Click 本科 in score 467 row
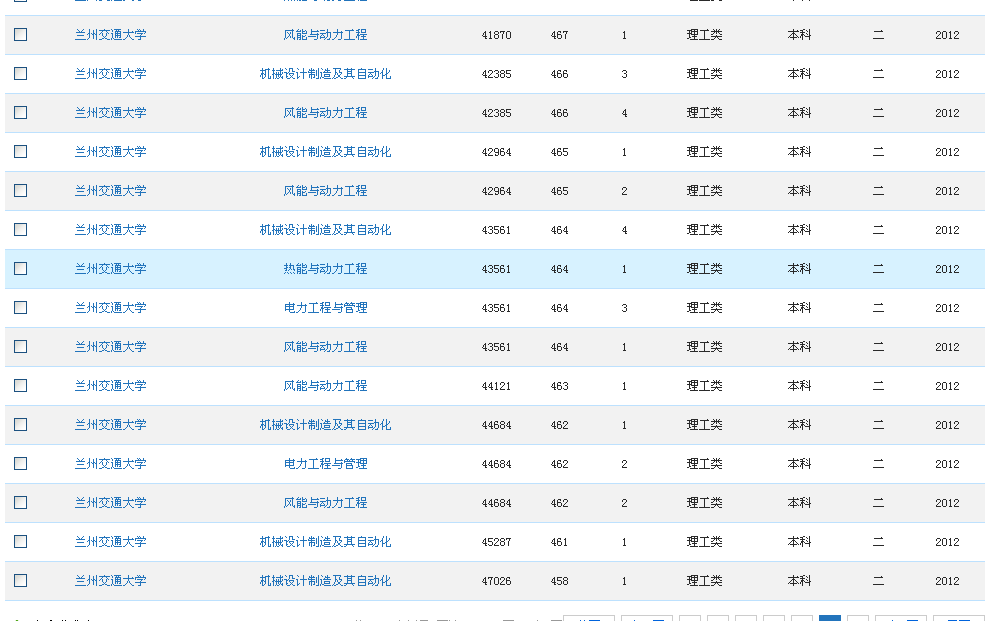This screenshot has height=621, width=995. [x=799, y=35]
